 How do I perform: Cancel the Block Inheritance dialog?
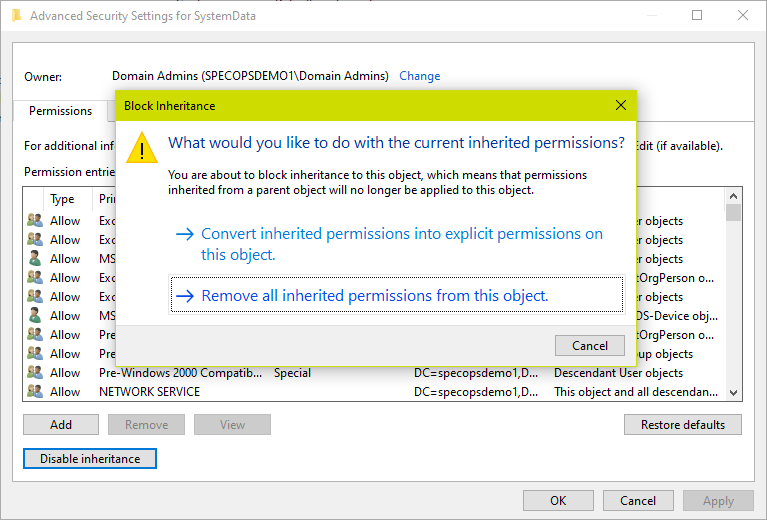589,345
